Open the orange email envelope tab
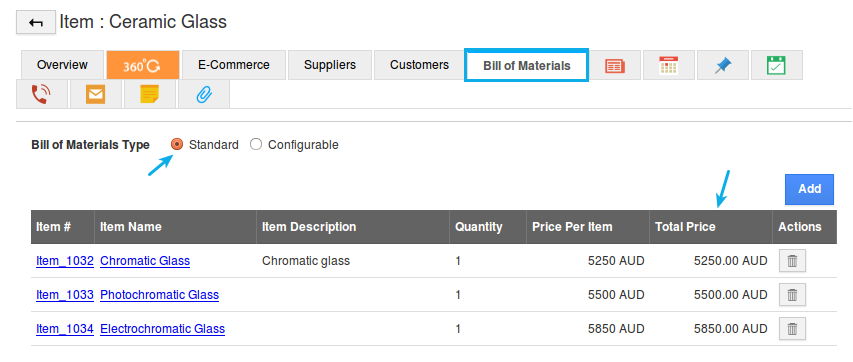853x362 pixels. (x=95, y=95)
